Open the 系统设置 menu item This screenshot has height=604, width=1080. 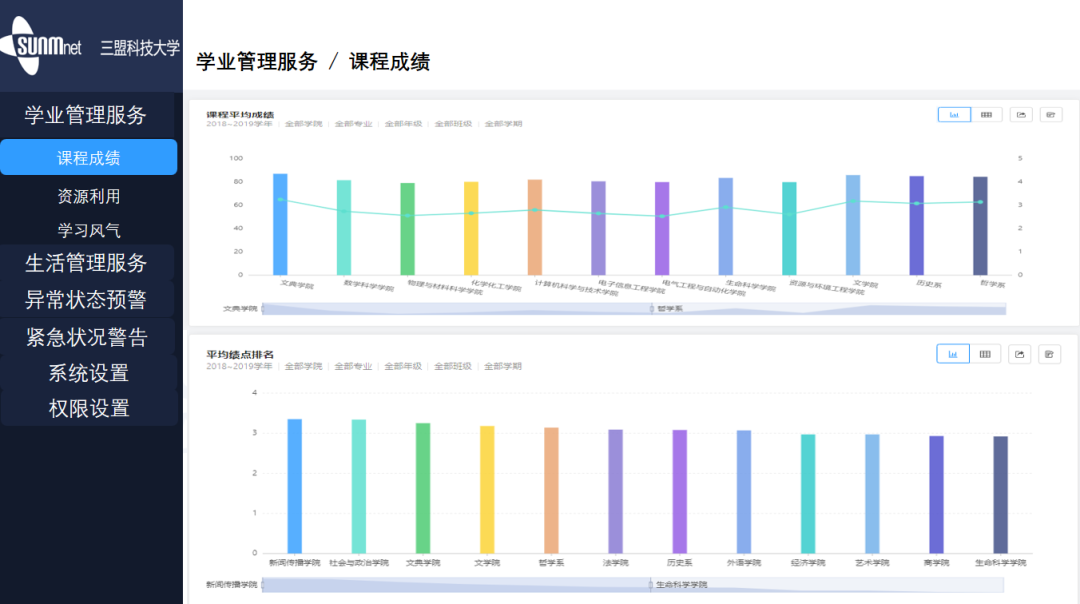[88, 373]
